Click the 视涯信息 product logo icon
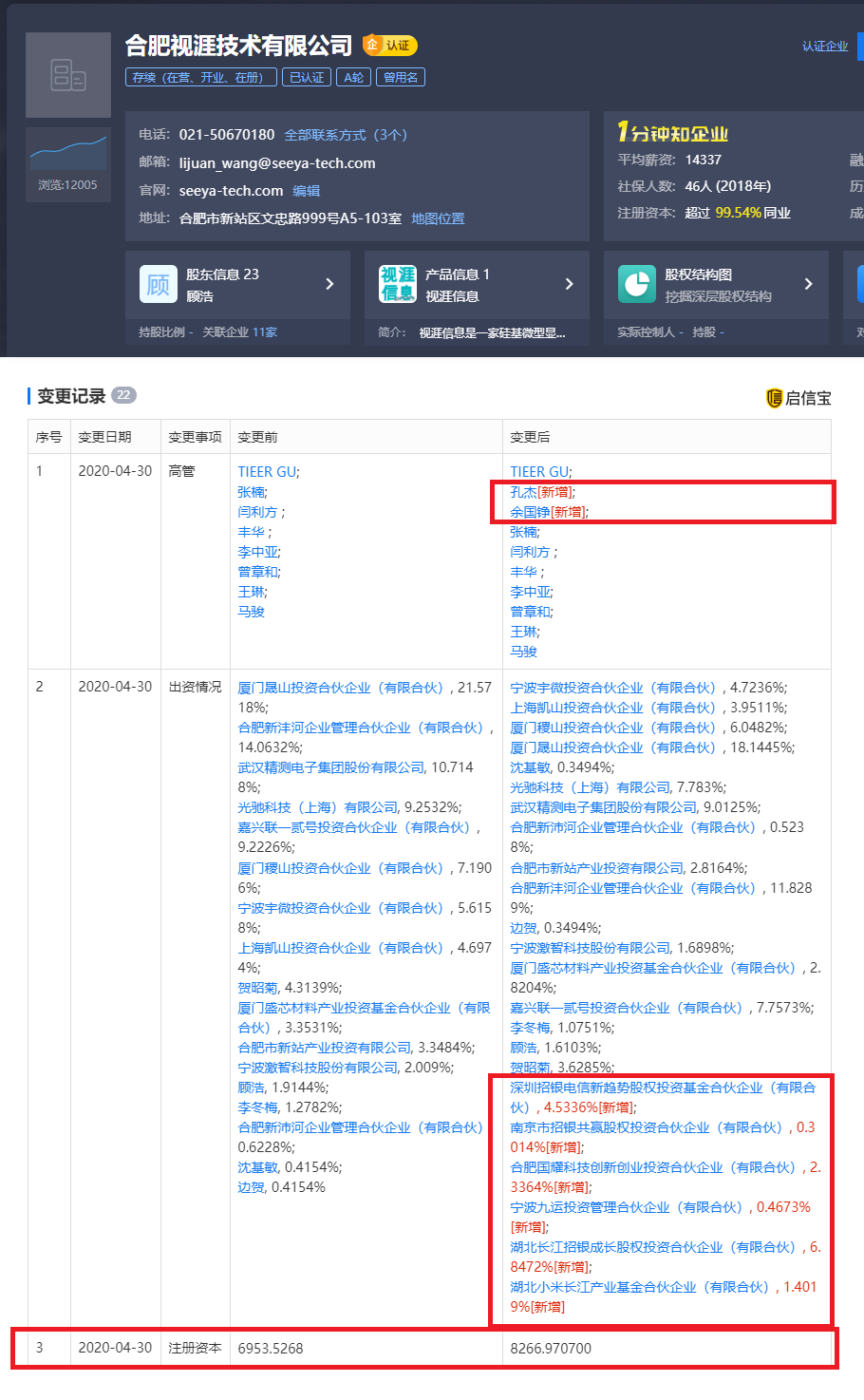 click(x=398, y=284)
